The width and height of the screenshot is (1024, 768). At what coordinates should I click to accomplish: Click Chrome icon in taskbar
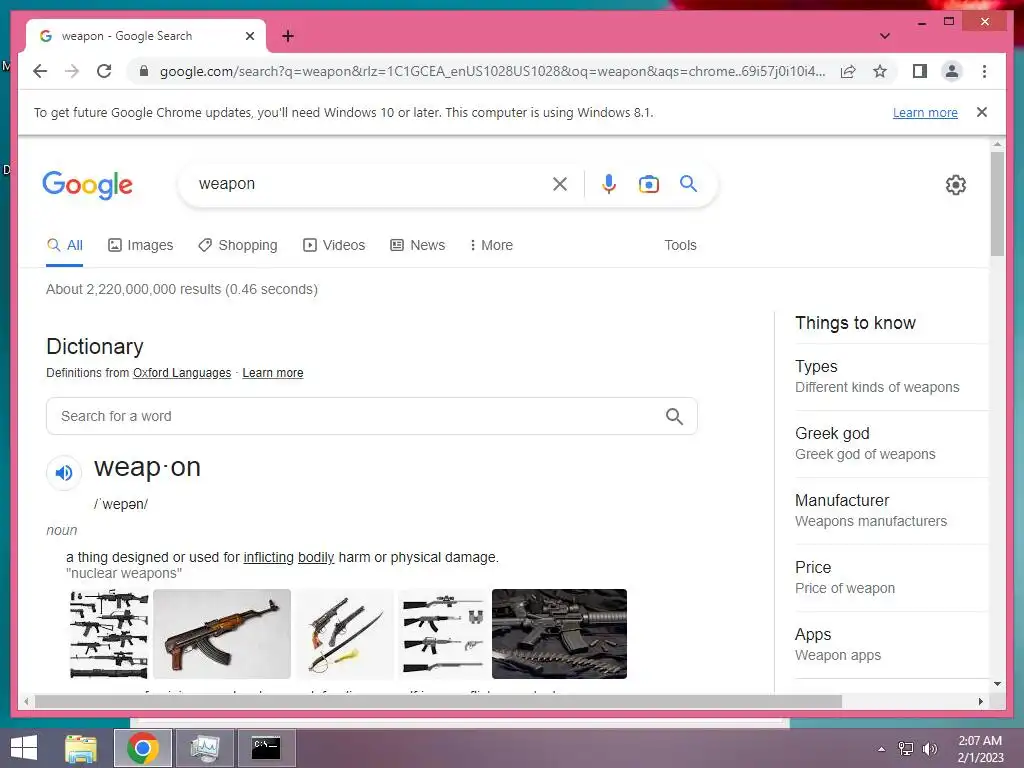(143, 748)
